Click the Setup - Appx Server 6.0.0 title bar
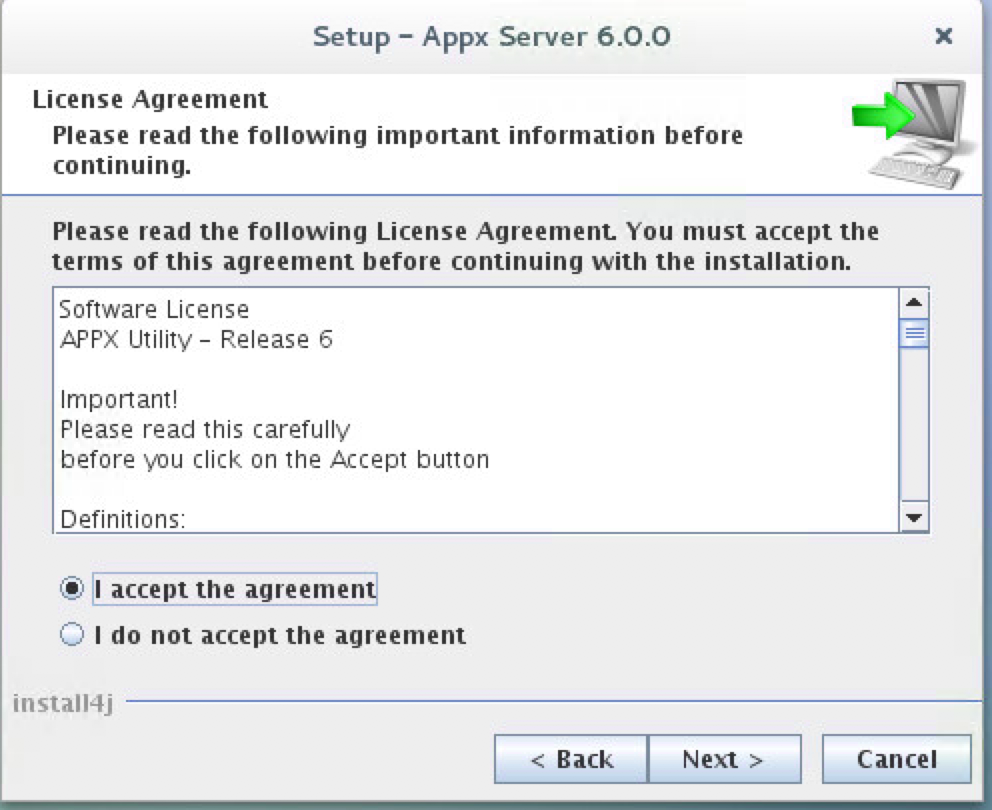The height and width of the screenshot is (810, 992). click(494, 36)
